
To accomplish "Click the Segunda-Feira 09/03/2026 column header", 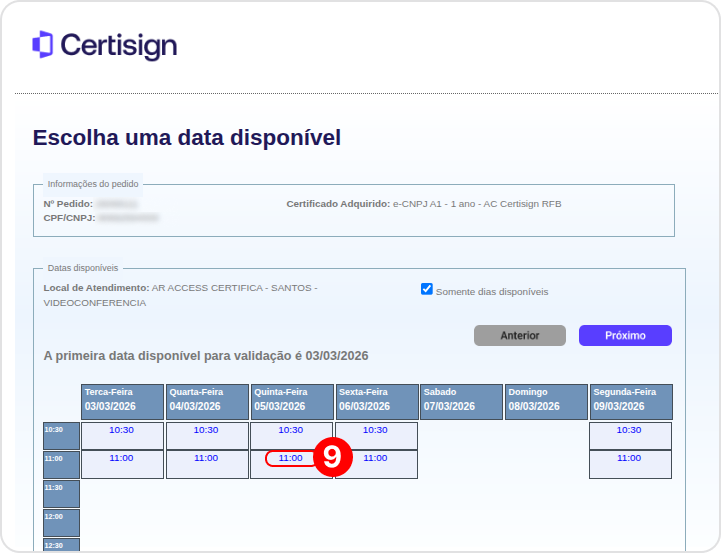I will [x=631, y=402].
